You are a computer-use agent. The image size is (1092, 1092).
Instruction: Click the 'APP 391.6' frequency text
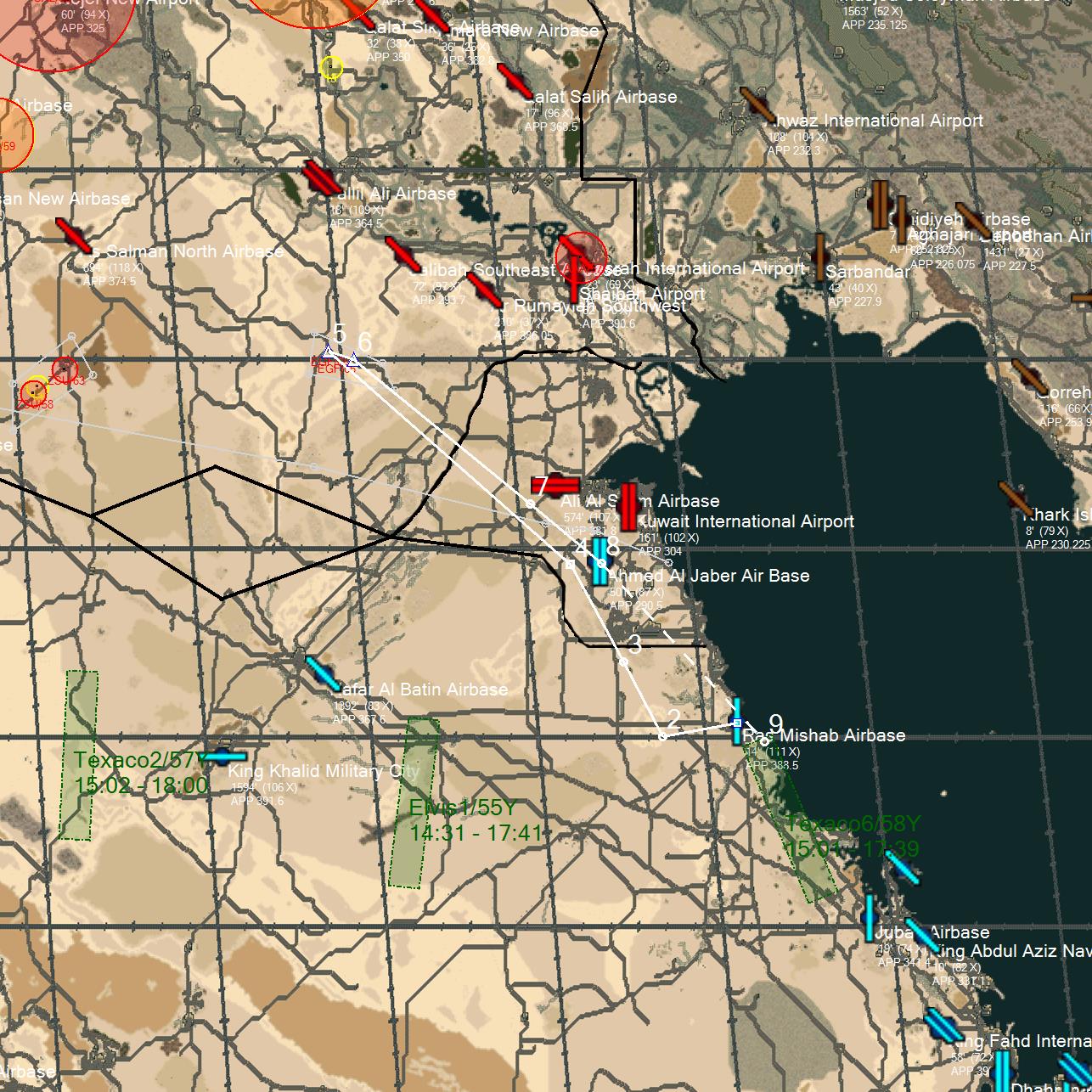point(256,802)
